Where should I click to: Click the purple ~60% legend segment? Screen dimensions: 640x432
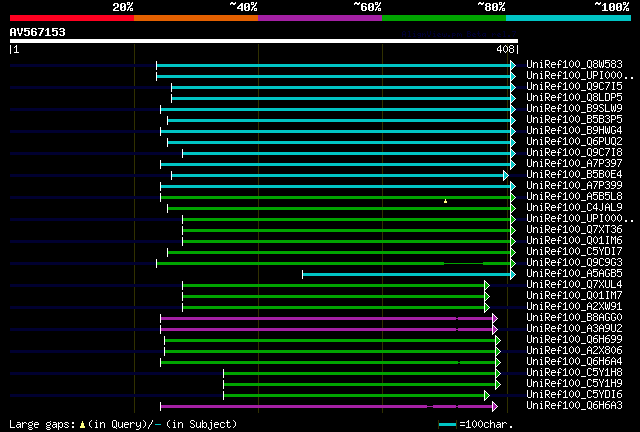click(x=320, y=18)
